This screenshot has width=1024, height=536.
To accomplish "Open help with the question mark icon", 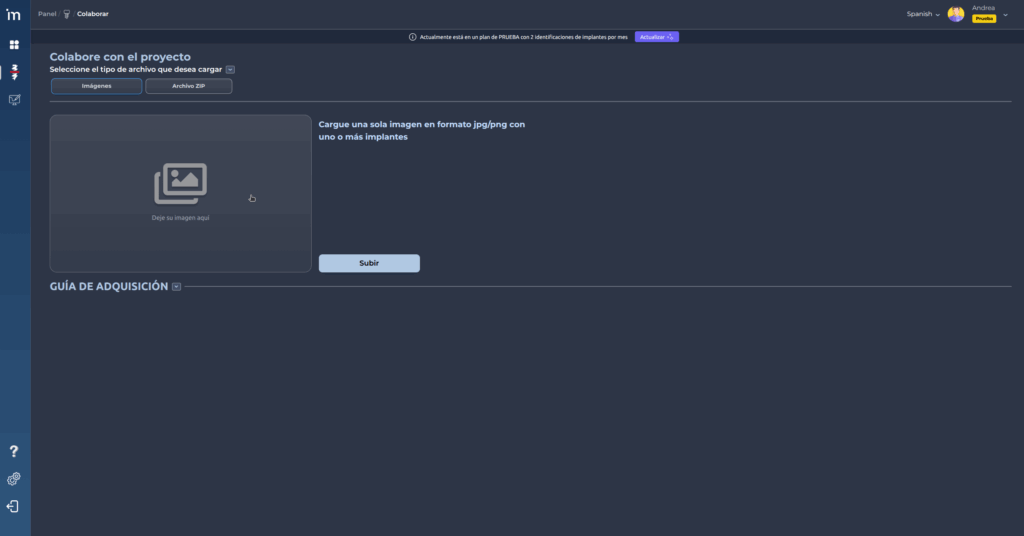I will [x=14, y=452].
